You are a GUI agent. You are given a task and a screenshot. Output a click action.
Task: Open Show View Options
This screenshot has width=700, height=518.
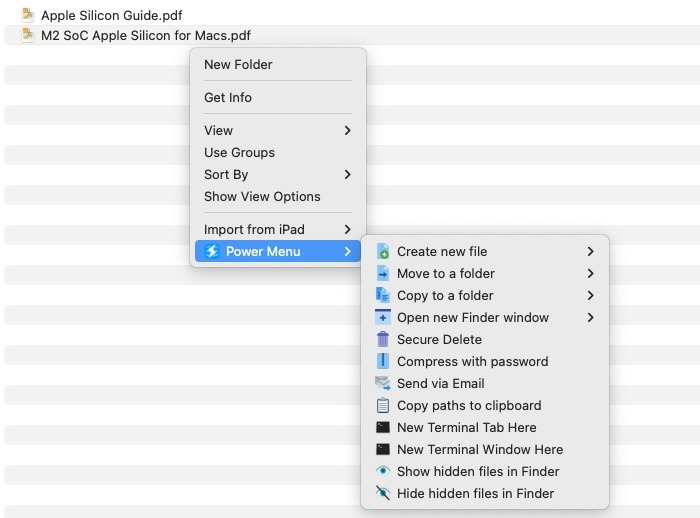click(262, 196)
